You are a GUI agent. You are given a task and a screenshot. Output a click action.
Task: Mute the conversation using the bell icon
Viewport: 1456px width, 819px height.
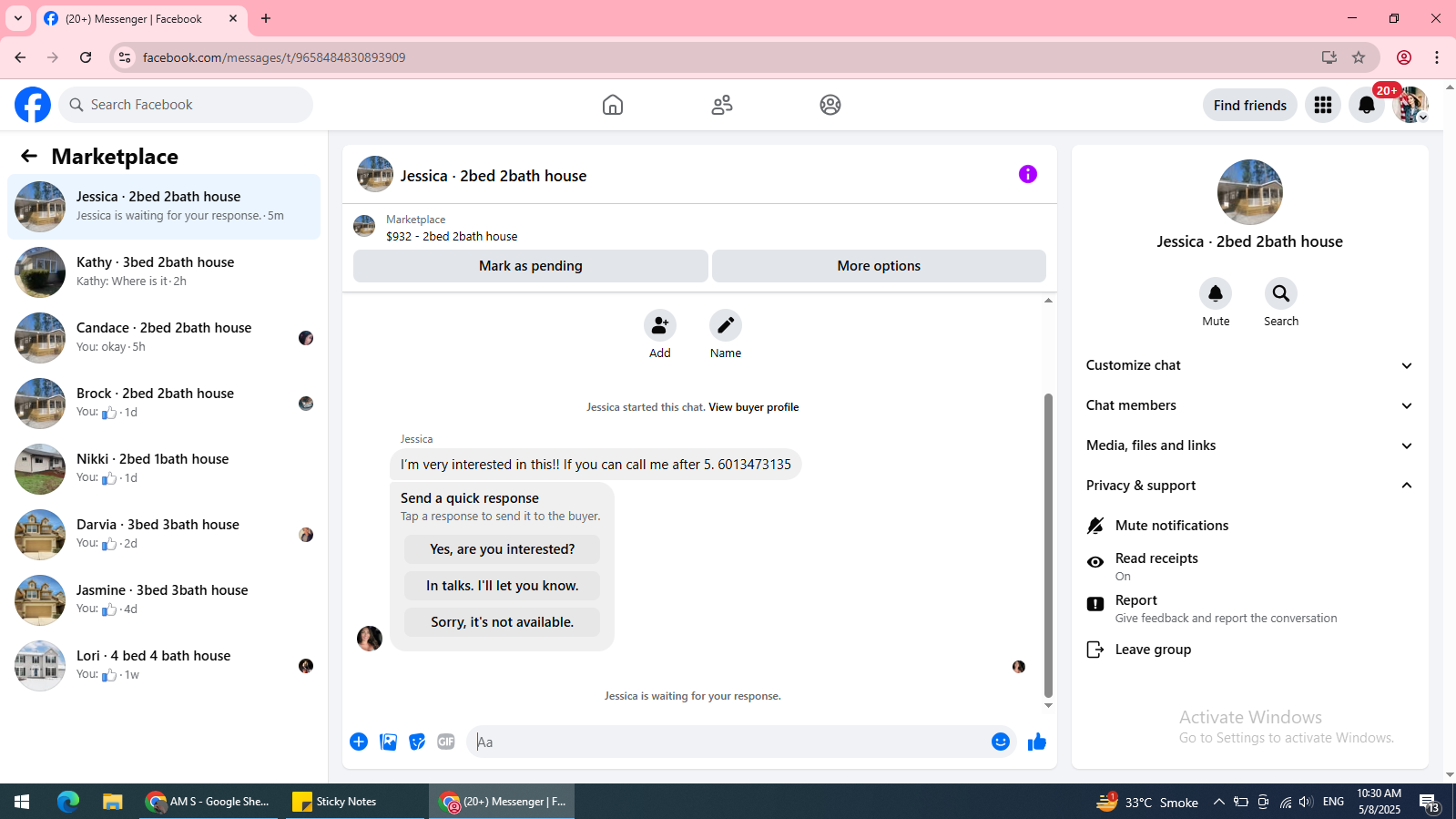tap(1216, 293)
